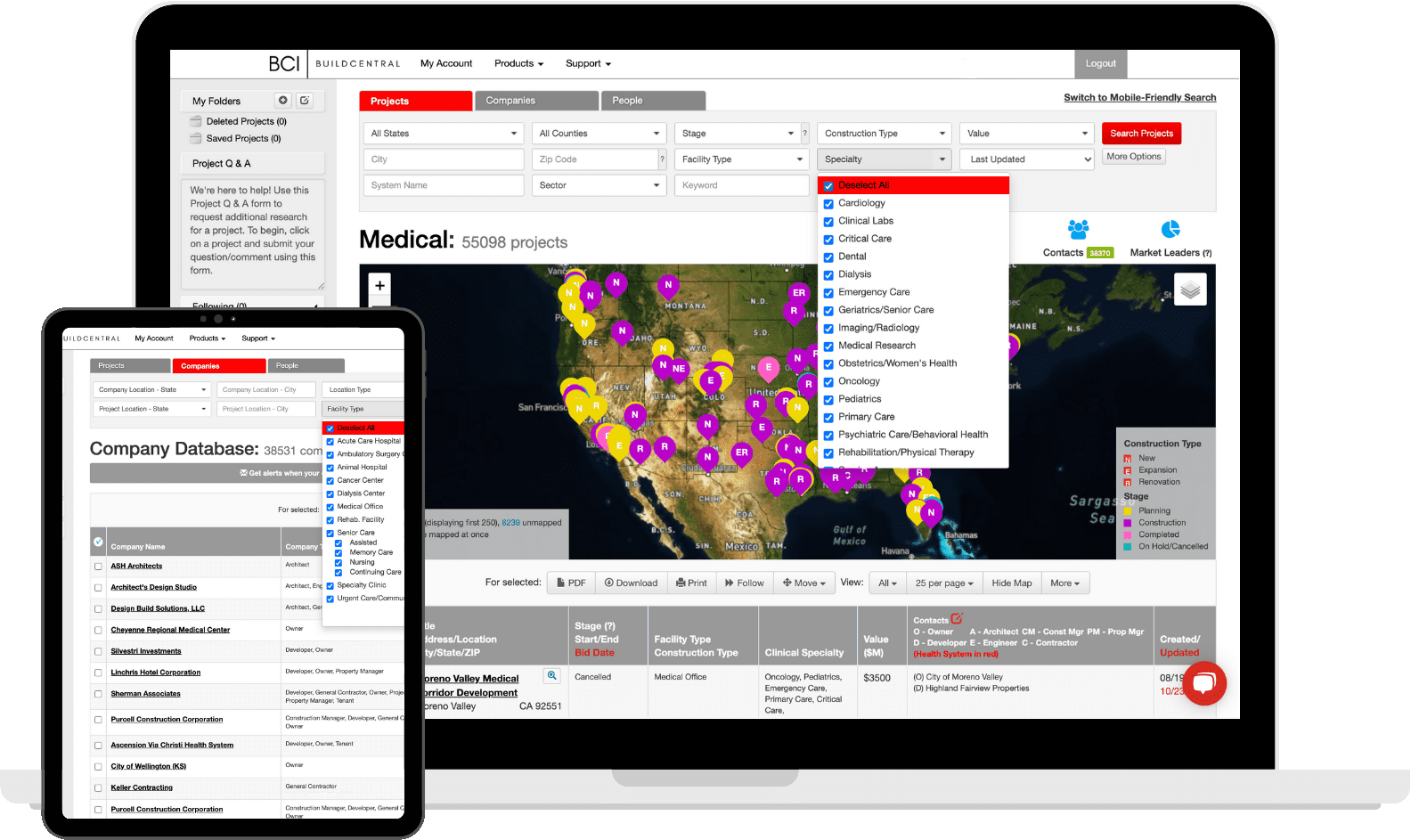
Task: Open the Value dropdown
Action: pos(1026,134)
